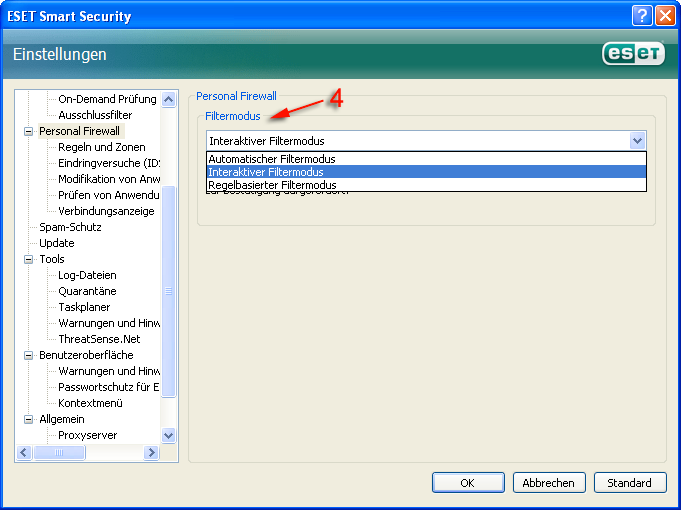Click tree scroll down arrow

(x=169, y=435)
